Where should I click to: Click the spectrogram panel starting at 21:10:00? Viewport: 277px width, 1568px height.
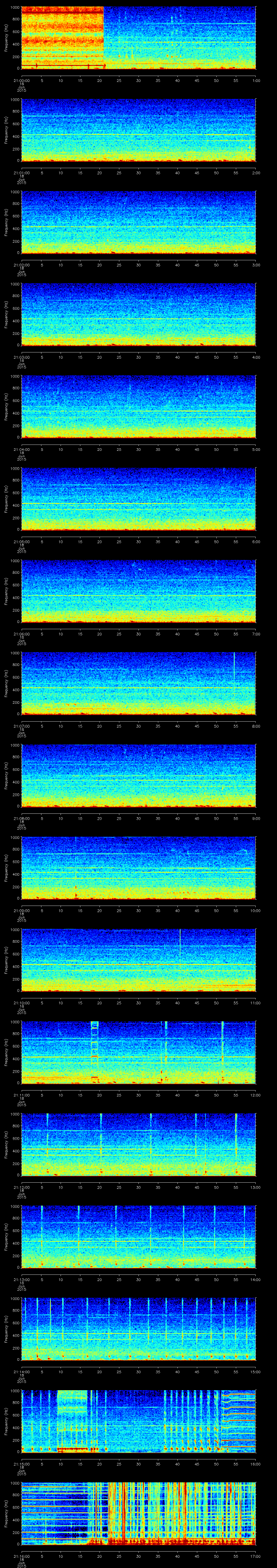click(x=139, y=960)
